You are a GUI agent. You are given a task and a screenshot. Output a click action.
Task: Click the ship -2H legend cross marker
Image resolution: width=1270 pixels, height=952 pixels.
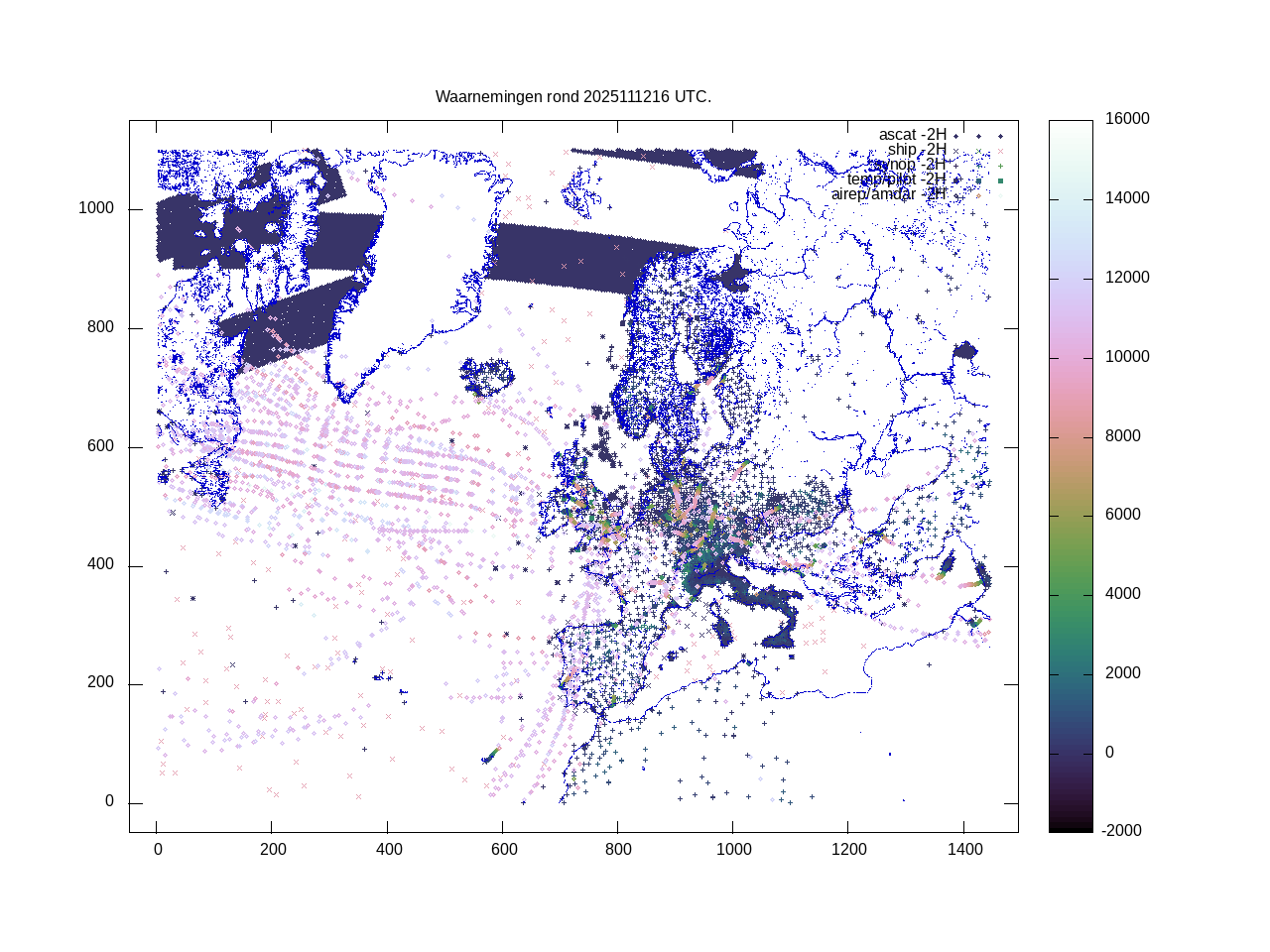(955, 151)
